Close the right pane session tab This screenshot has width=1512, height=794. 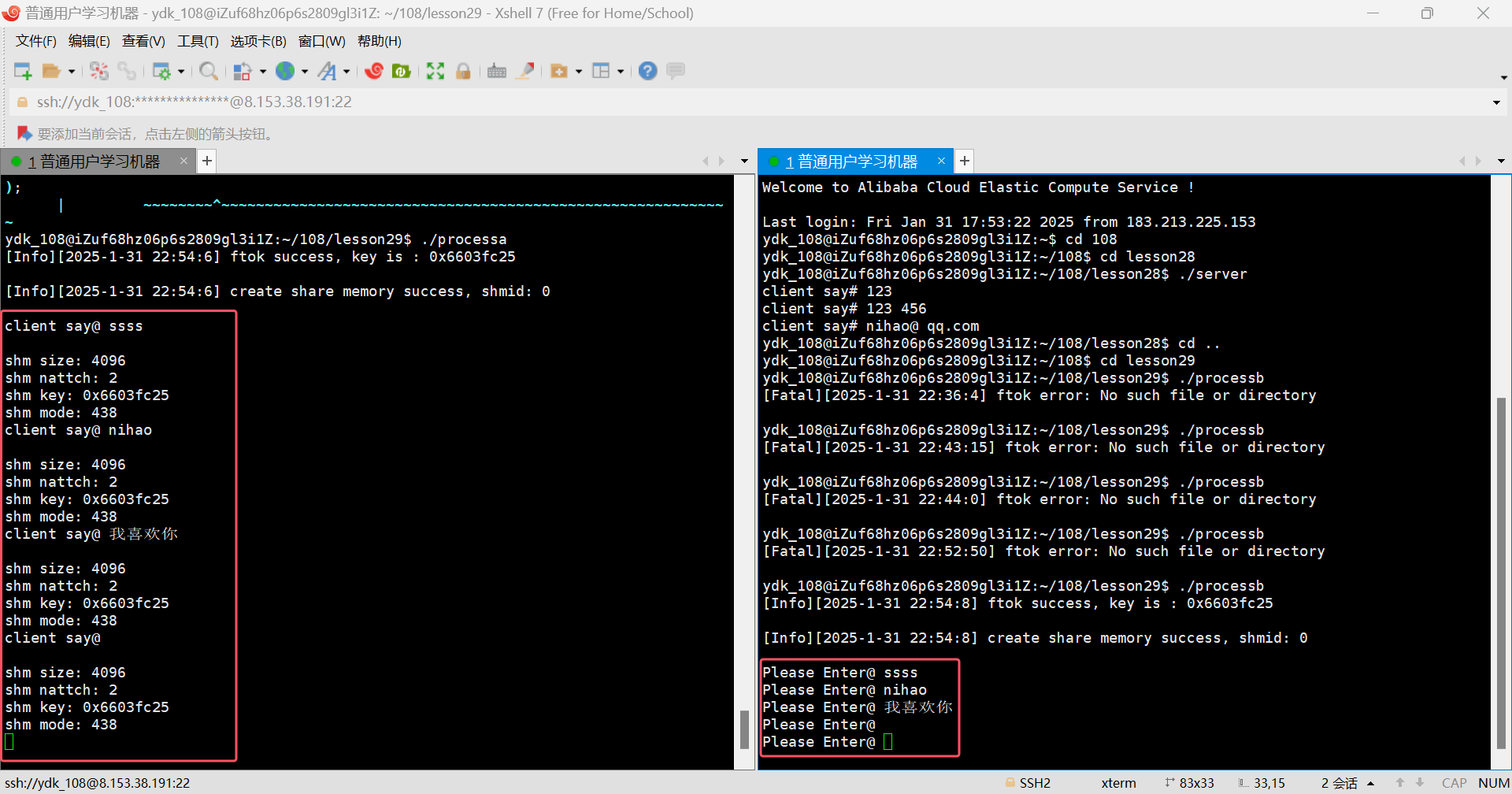coord(941,161)
